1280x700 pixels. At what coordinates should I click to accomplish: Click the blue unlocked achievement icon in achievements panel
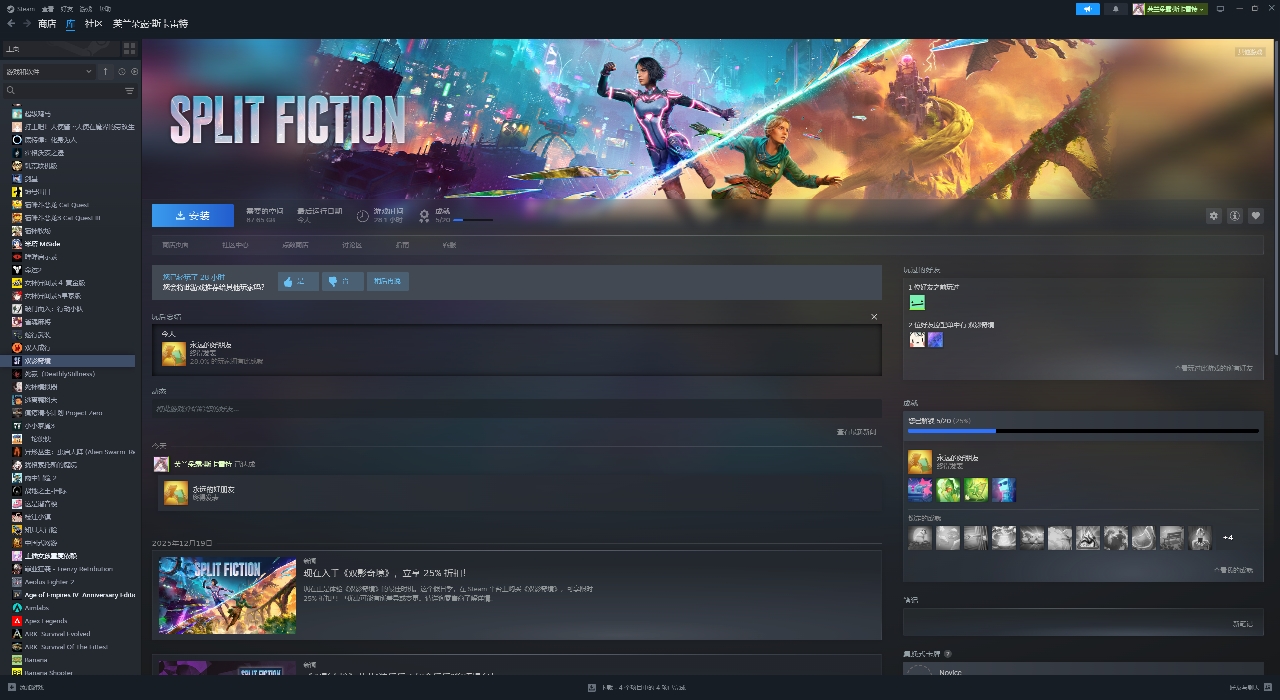(x=1003, y=490)
